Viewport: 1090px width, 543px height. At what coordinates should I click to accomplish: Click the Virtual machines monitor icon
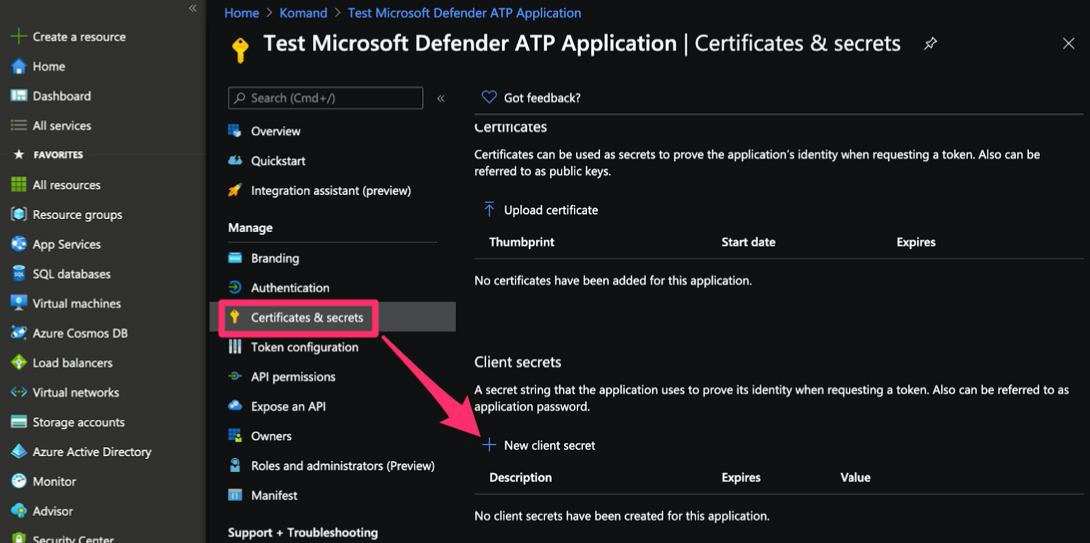click(x=19, y=304)
